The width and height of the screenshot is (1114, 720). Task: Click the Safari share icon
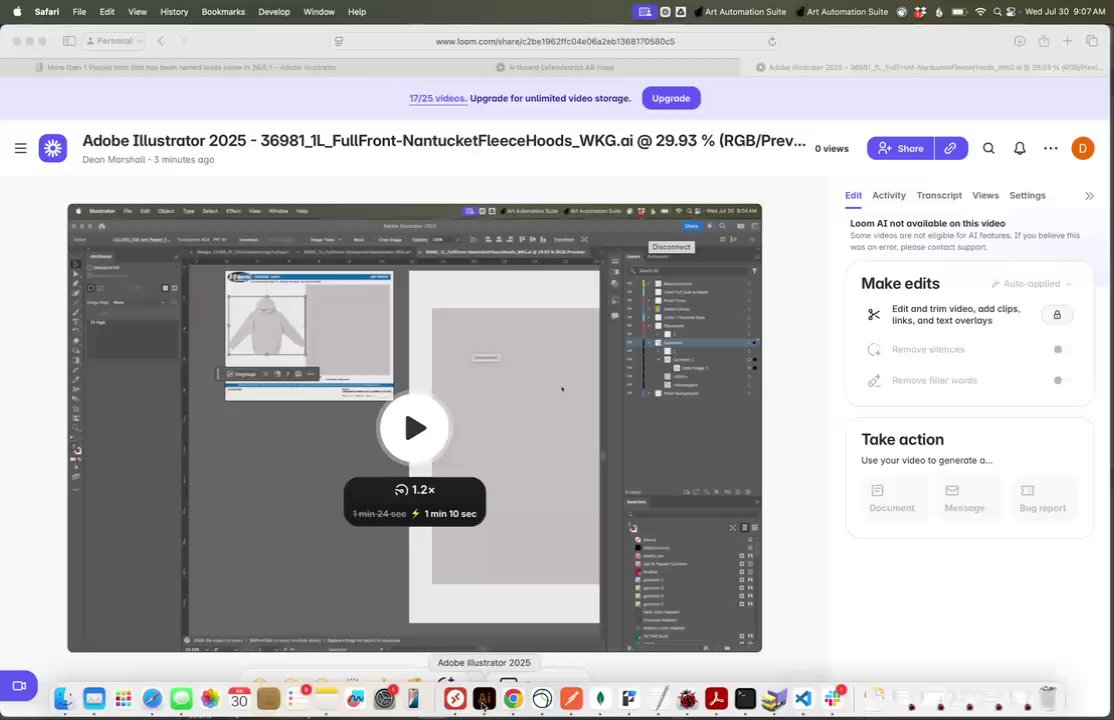point(1044,41)
